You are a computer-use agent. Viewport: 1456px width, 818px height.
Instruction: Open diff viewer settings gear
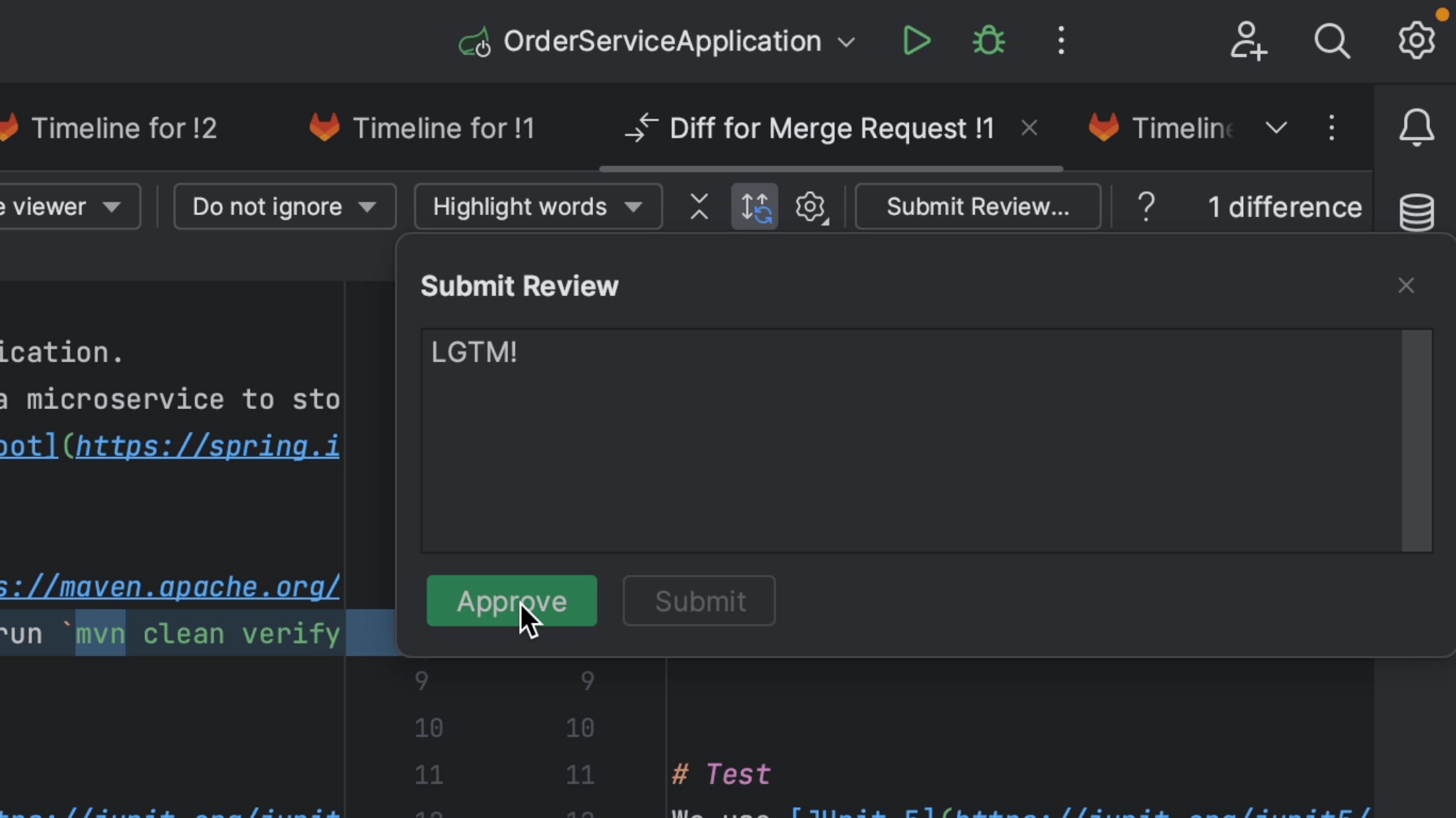[810, 206]
